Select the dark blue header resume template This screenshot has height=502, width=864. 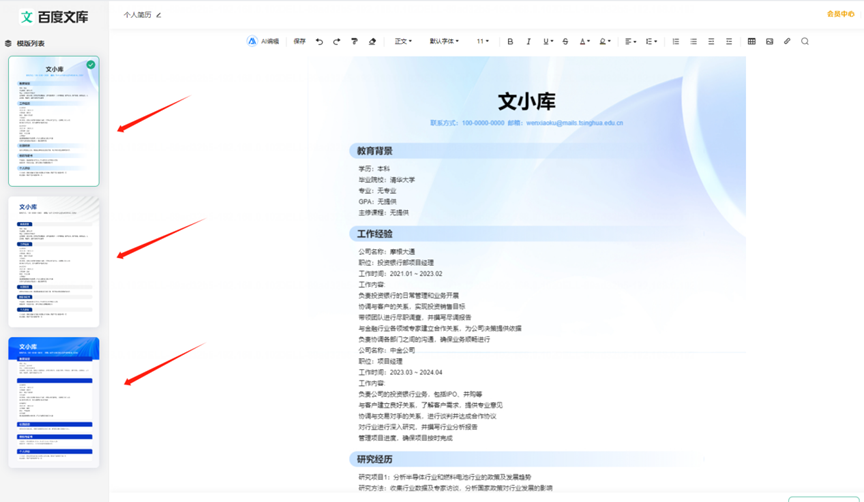54,402
